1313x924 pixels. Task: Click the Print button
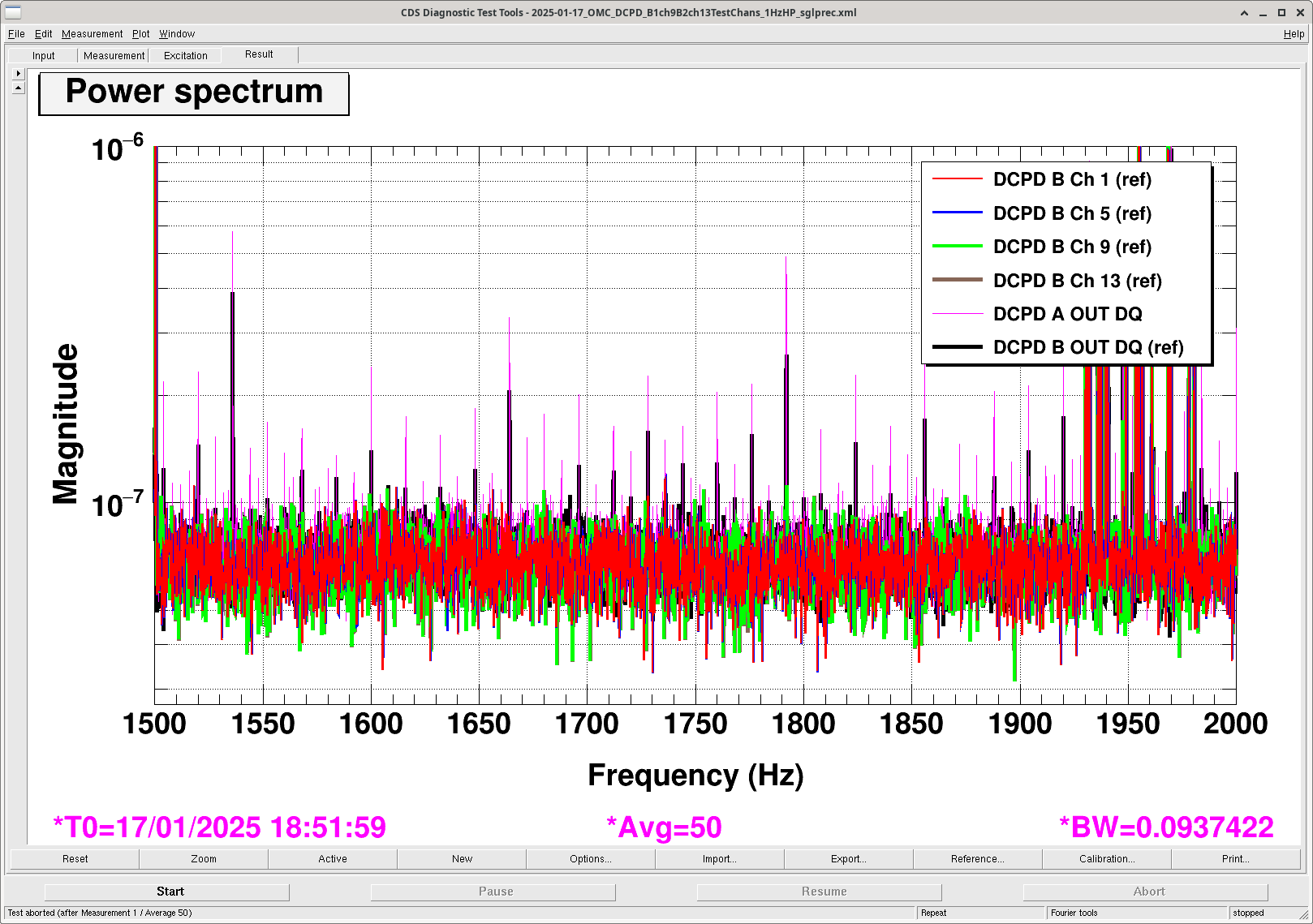pos(1236,859)
